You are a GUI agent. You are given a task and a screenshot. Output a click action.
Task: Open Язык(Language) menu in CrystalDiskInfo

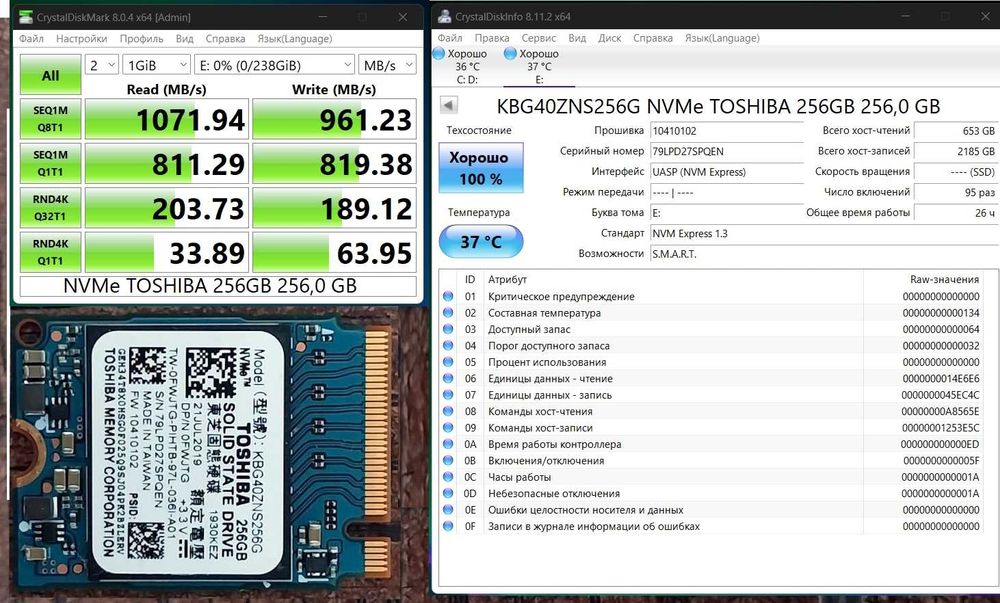[x=722, y=38]
